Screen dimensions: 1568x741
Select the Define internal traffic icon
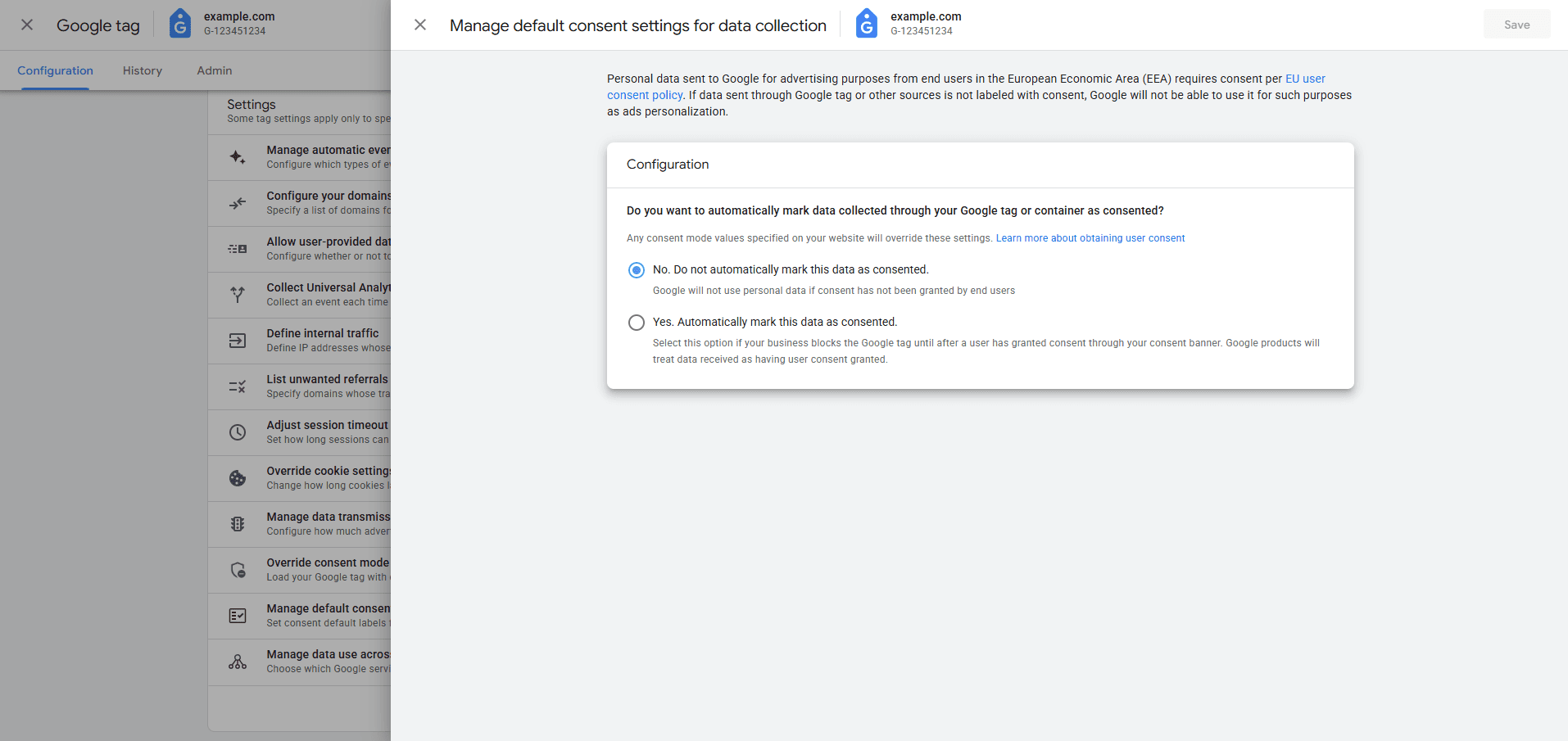[238, 340]
